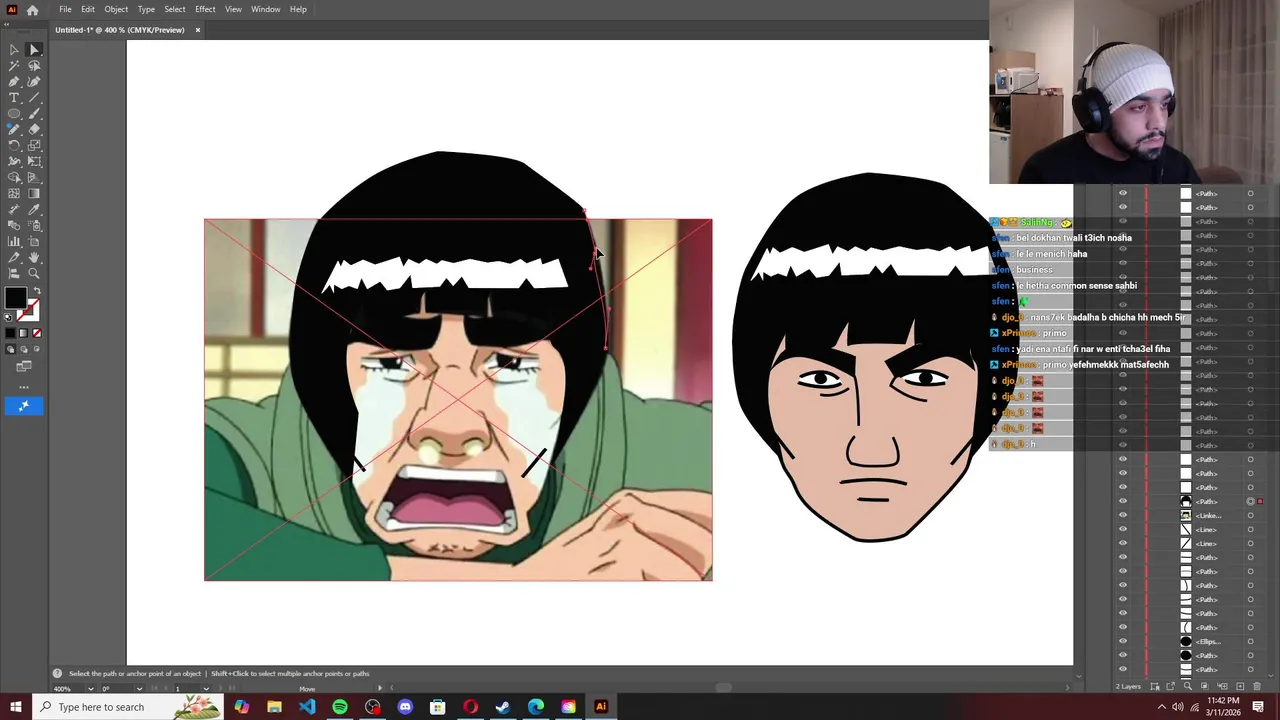Select the Ellipse shape tool
The height and width of the screenshot is (720, 1280).
click(14, 113)
